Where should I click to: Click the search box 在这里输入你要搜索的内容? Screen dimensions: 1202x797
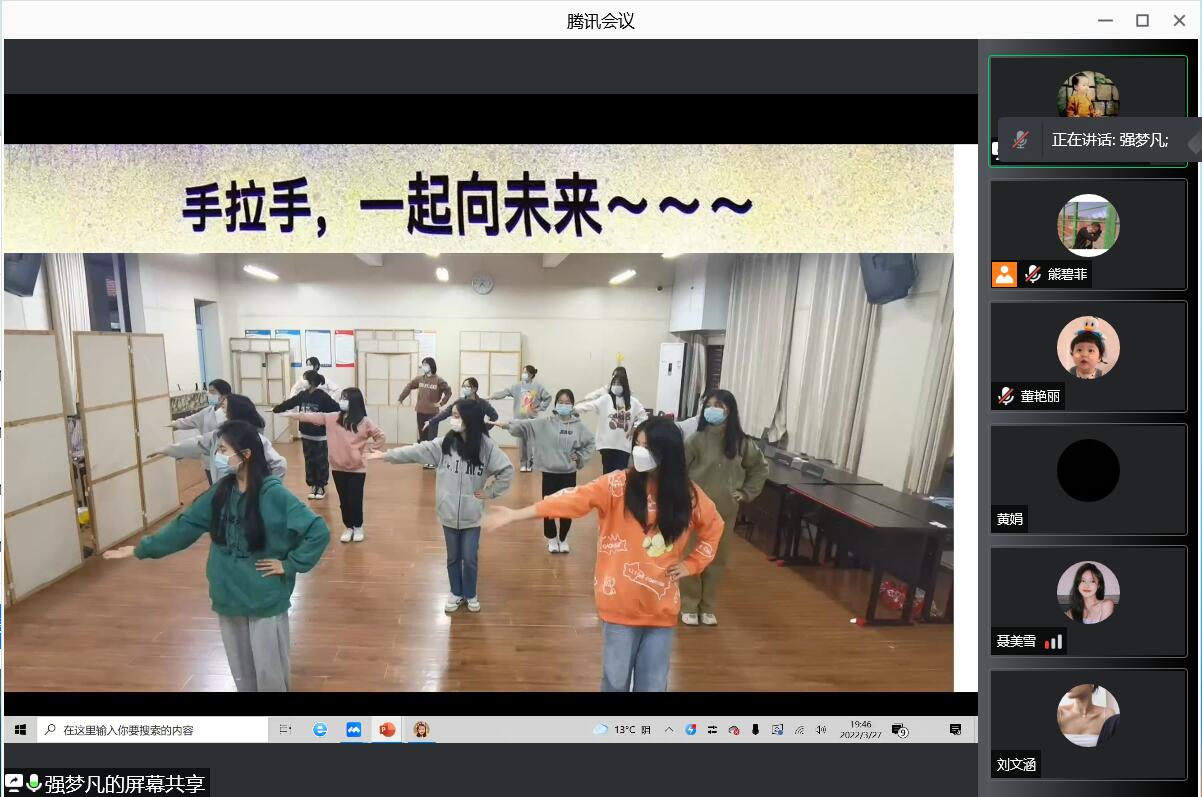coord(153,730)
